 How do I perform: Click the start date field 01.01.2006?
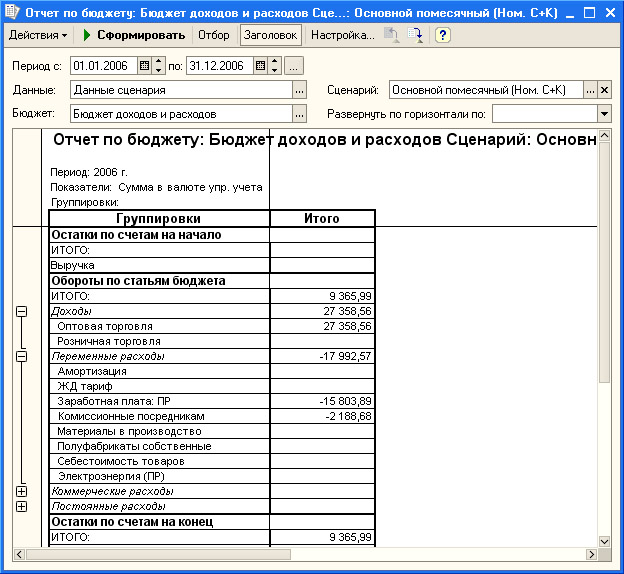(104, 66)
